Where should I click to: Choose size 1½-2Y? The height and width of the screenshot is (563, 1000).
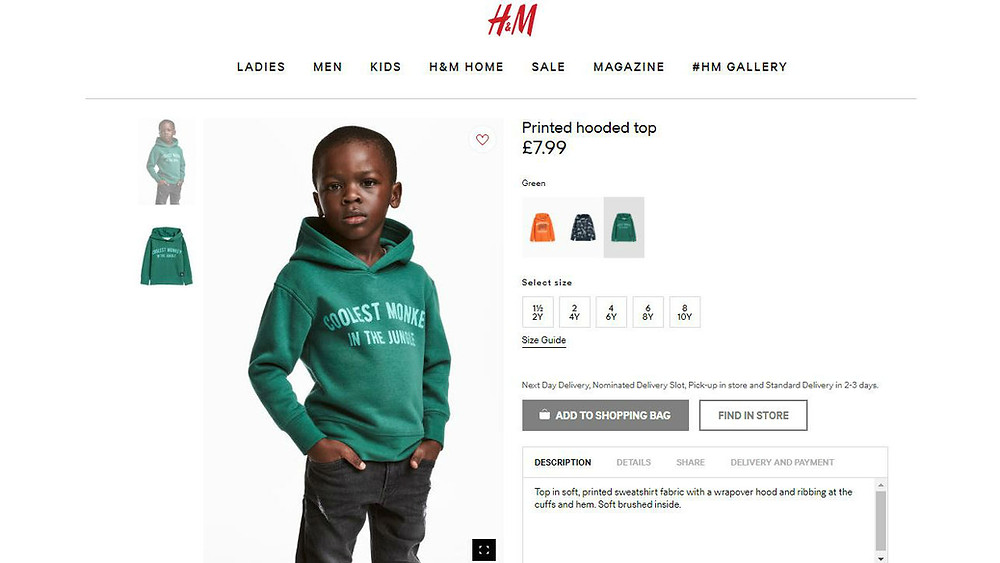[538, 312]
